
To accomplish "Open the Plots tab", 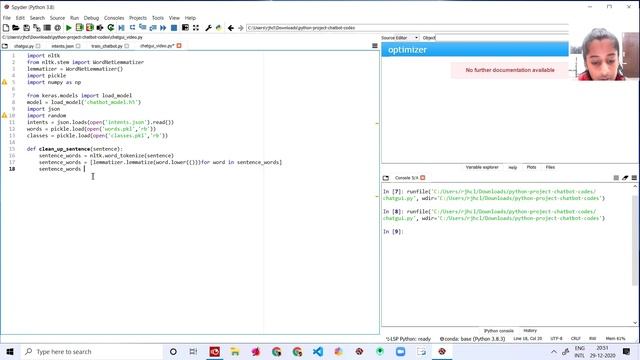I will (x=531, y=167).
